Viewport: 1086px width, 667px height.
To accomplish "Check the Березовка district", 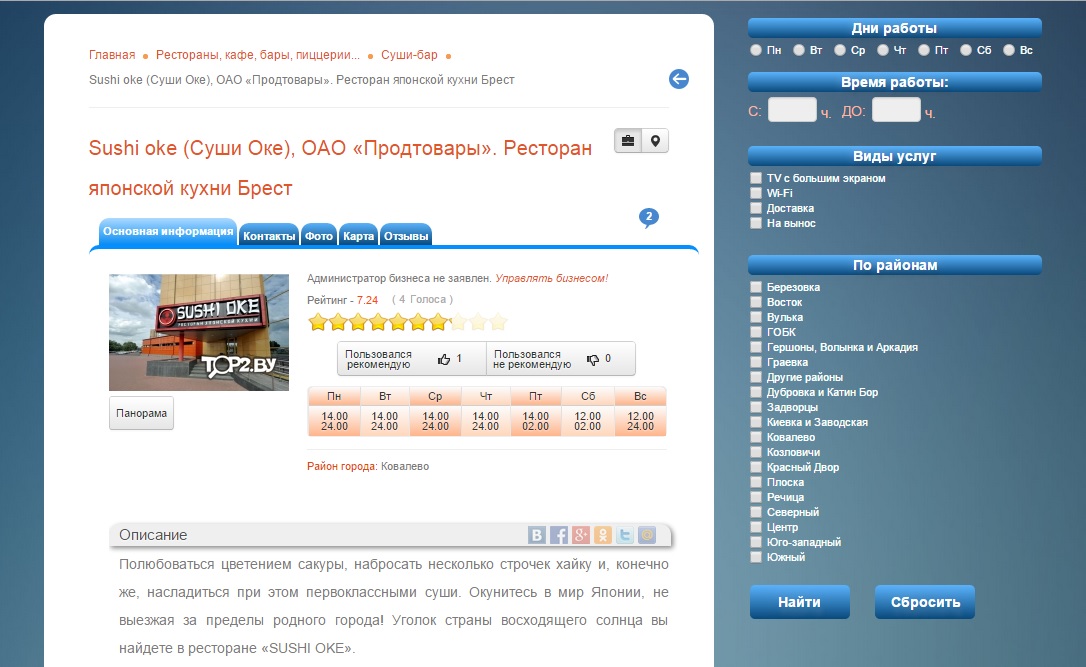I will (x=756, y=287).
